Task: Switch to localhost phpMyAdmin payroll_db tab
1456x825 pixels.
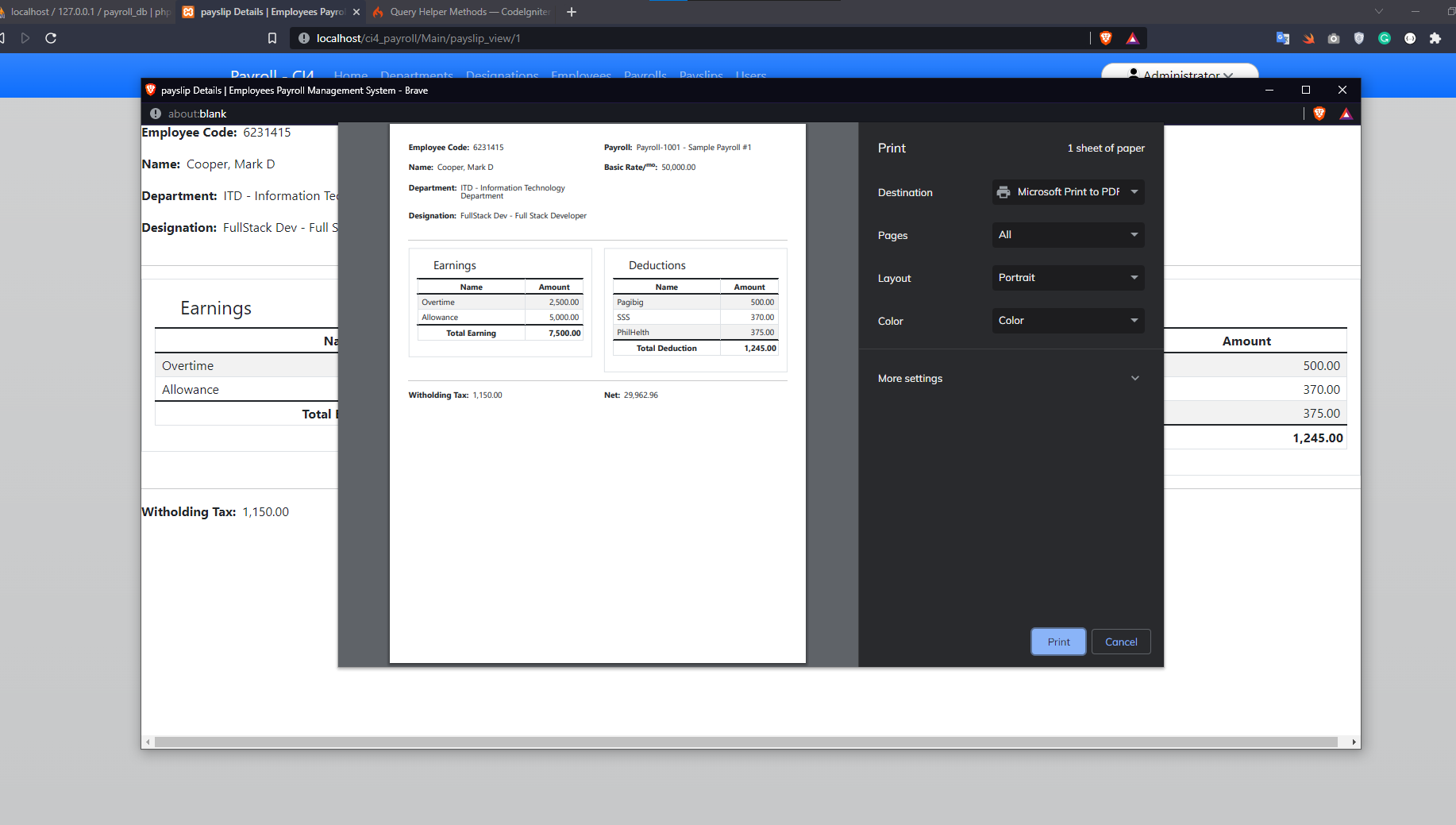Action: (x=86, y=12)
